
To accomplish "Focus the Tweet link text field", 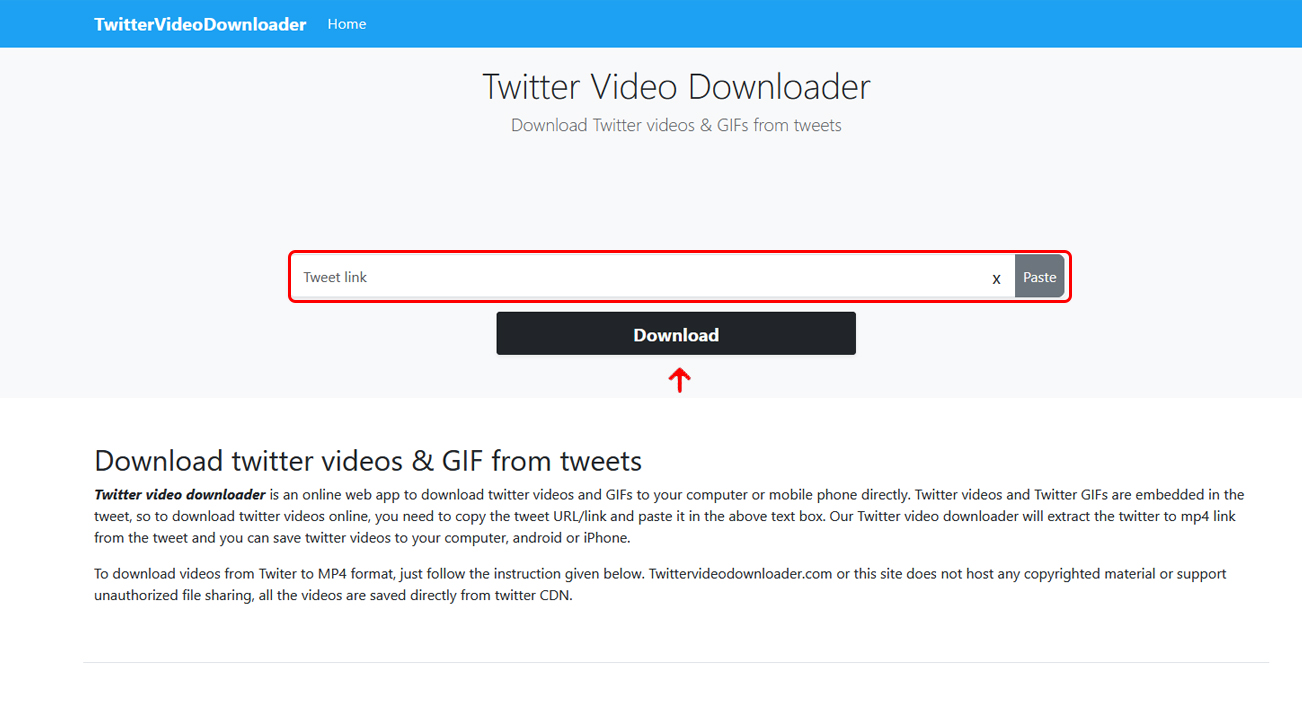I will pyautogui.click(x=640, y=277).
